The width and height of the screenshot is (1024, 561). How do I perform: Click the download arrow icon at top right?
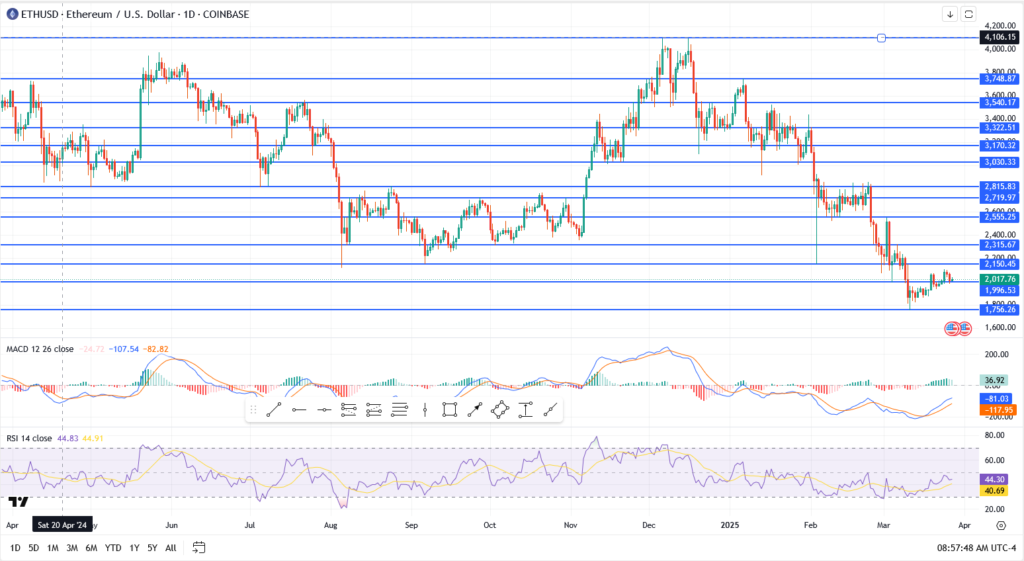949,14
